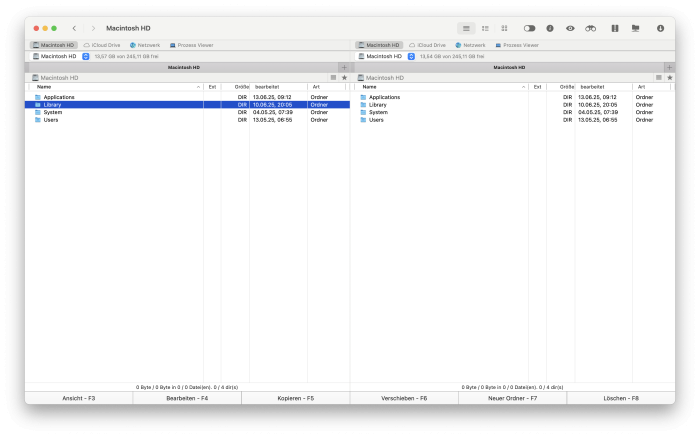Image resolution: width=700 pixels, height=437 pixels.
Task: Open left panel drive selector dropdown
Action: coord(86,57)
